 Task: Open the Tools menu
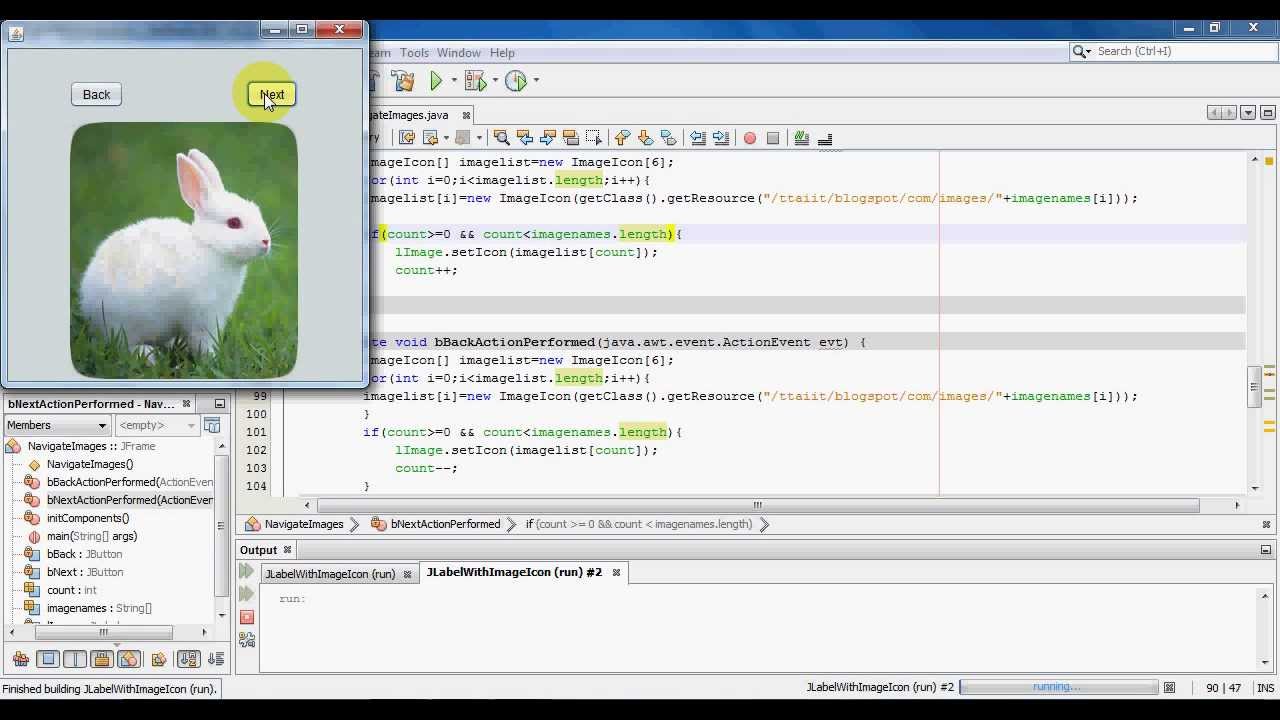click(x=414, y=53)
